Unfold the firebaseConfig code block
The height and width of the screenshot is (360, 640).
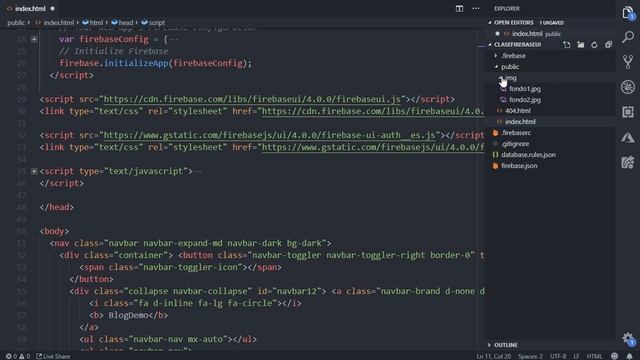[34, 40]
